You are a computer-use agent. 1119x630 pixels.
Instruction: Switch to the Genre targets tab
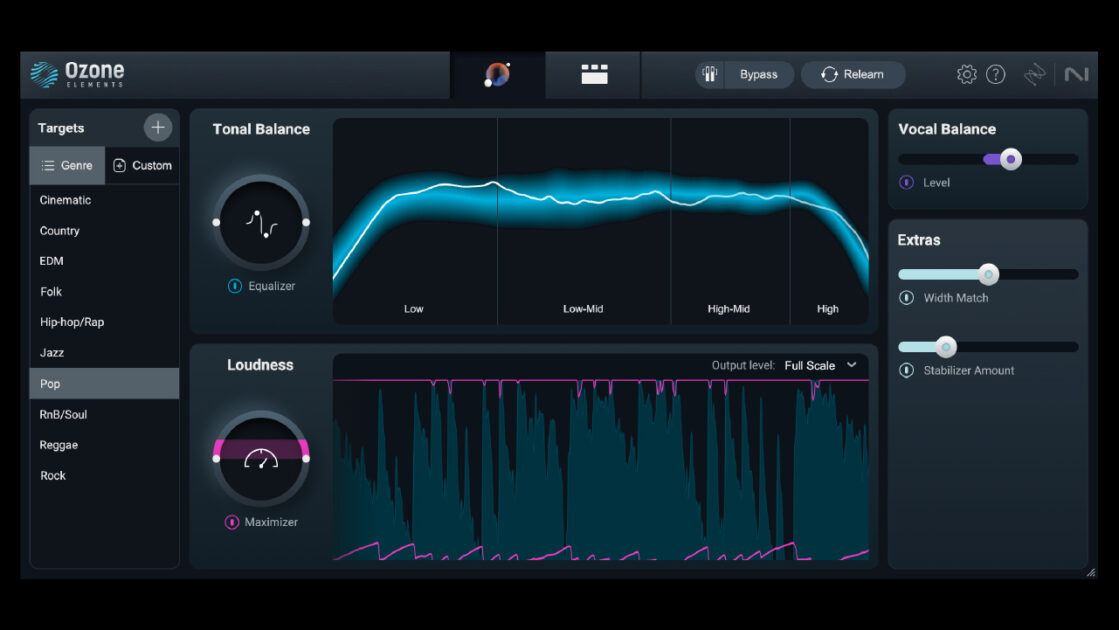pyautogui.click(x=67, y=166)
